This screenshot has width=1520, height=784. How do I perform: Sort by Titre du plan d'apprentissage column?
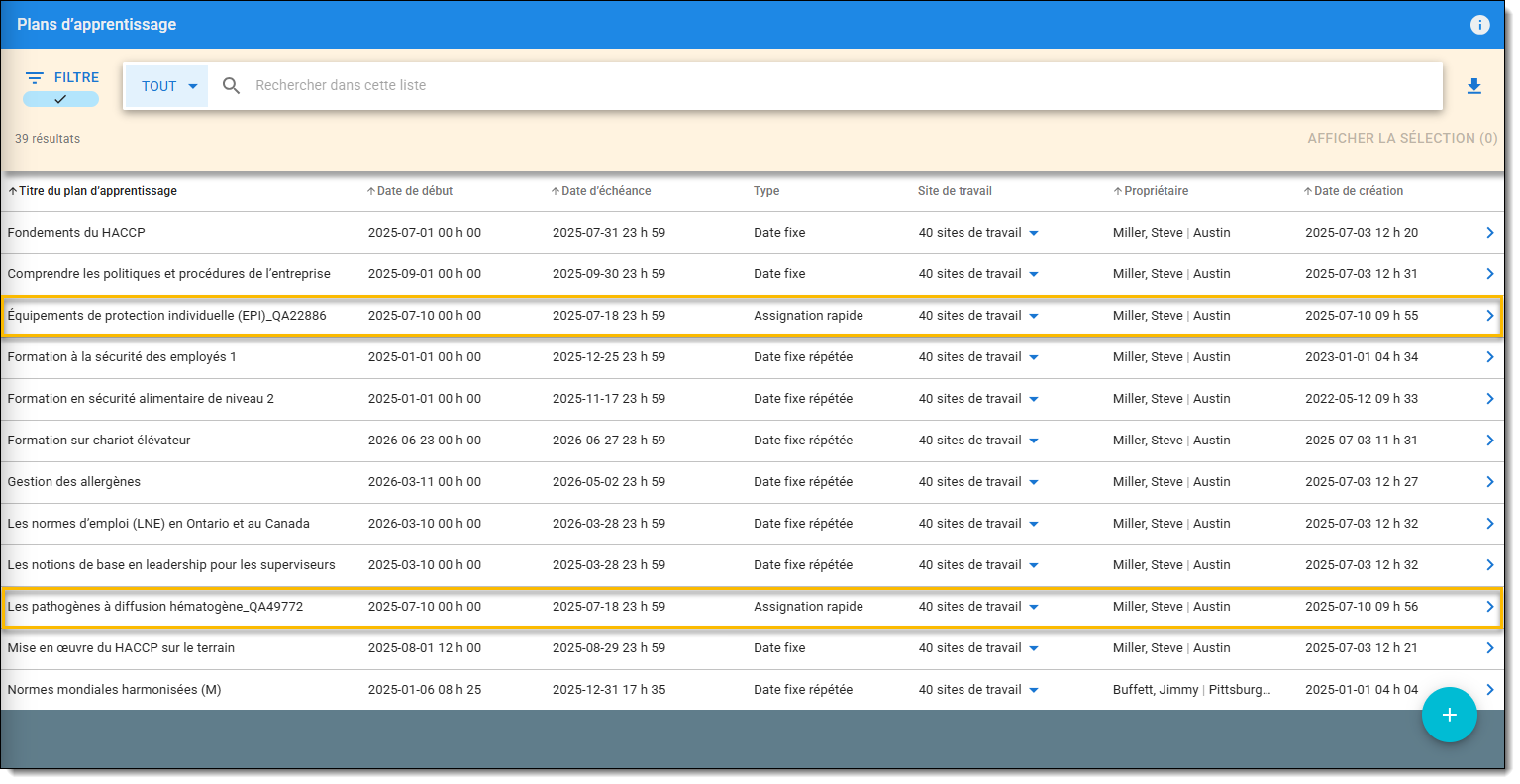(x=96, y=191)
